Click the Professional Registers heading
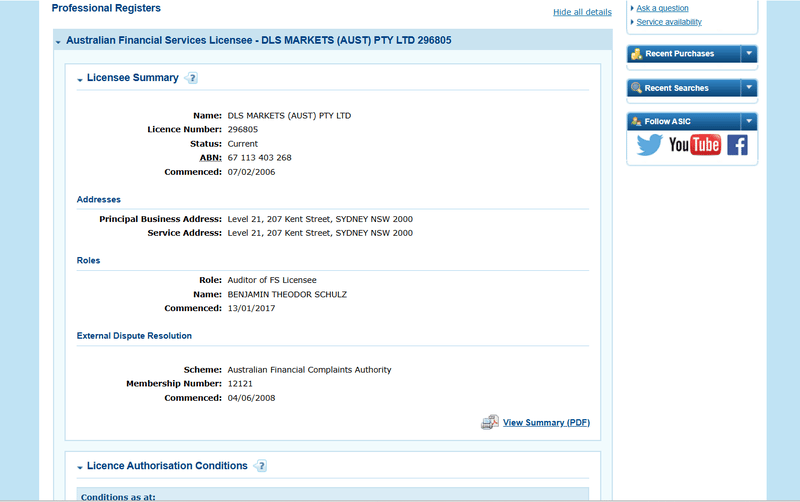 coord(106,8)
